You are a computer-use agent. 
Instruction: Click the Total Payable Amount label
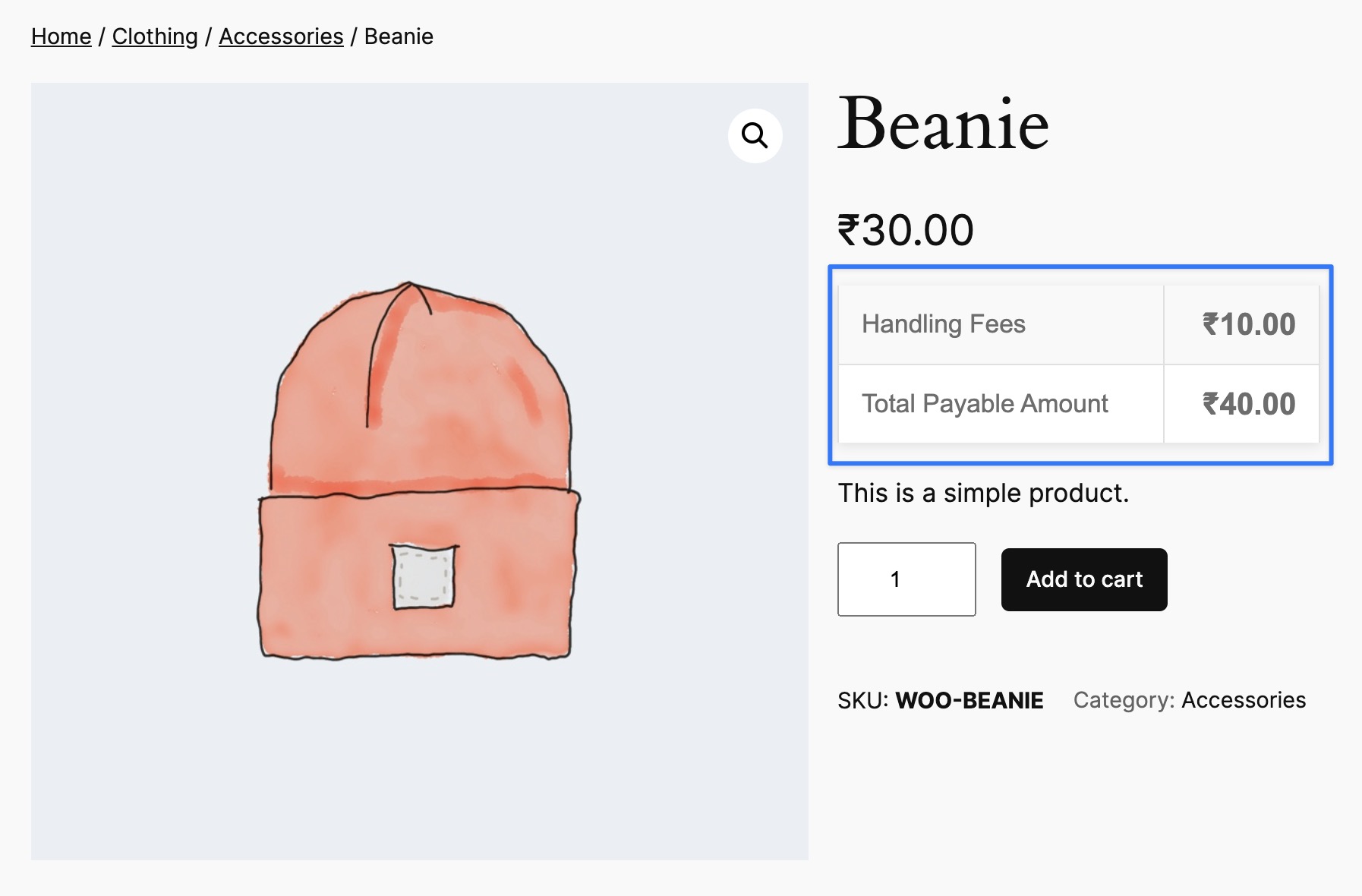[x=985, y=404]
